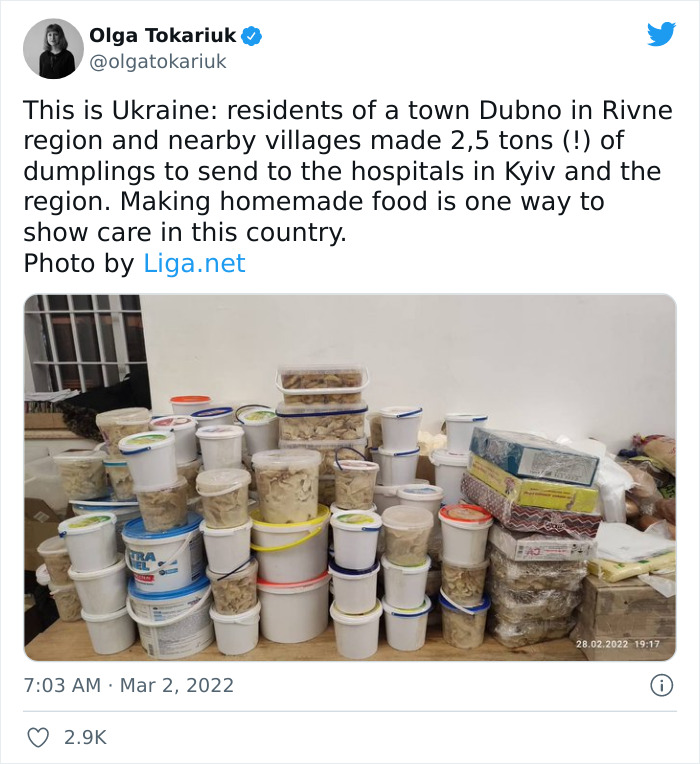
Task: Click the Twitter bird logo
Action: [661, 34]
